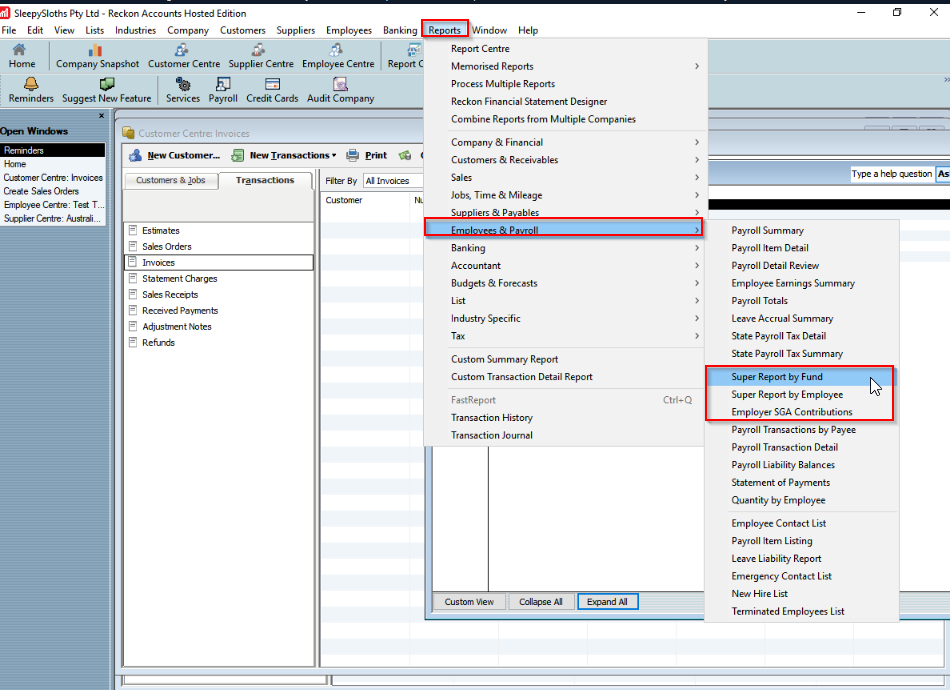
Task: Open the Employees menu in menu bar
Action: tap(349, 30)
